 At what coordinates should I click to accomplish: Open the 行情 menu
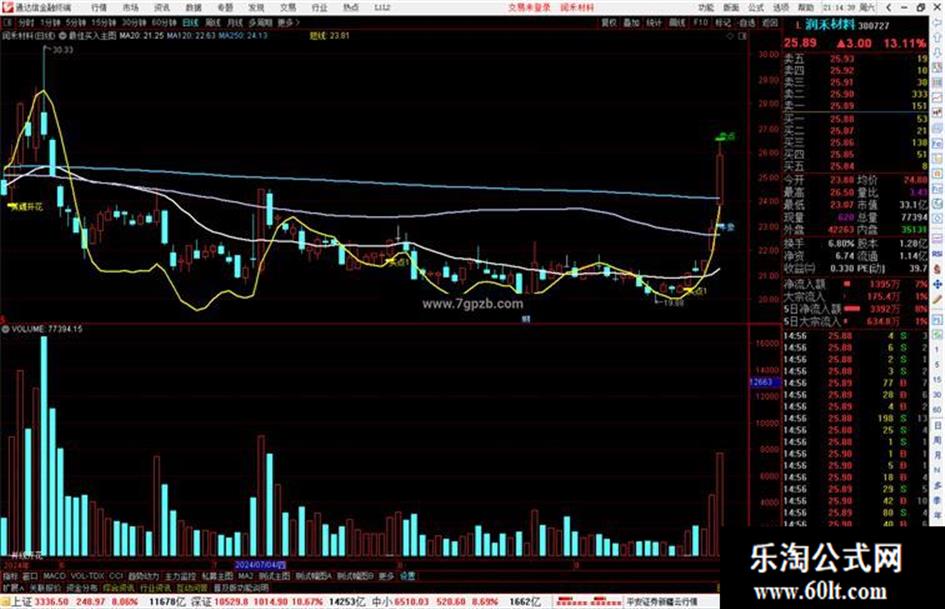click(x=99, y=7)
